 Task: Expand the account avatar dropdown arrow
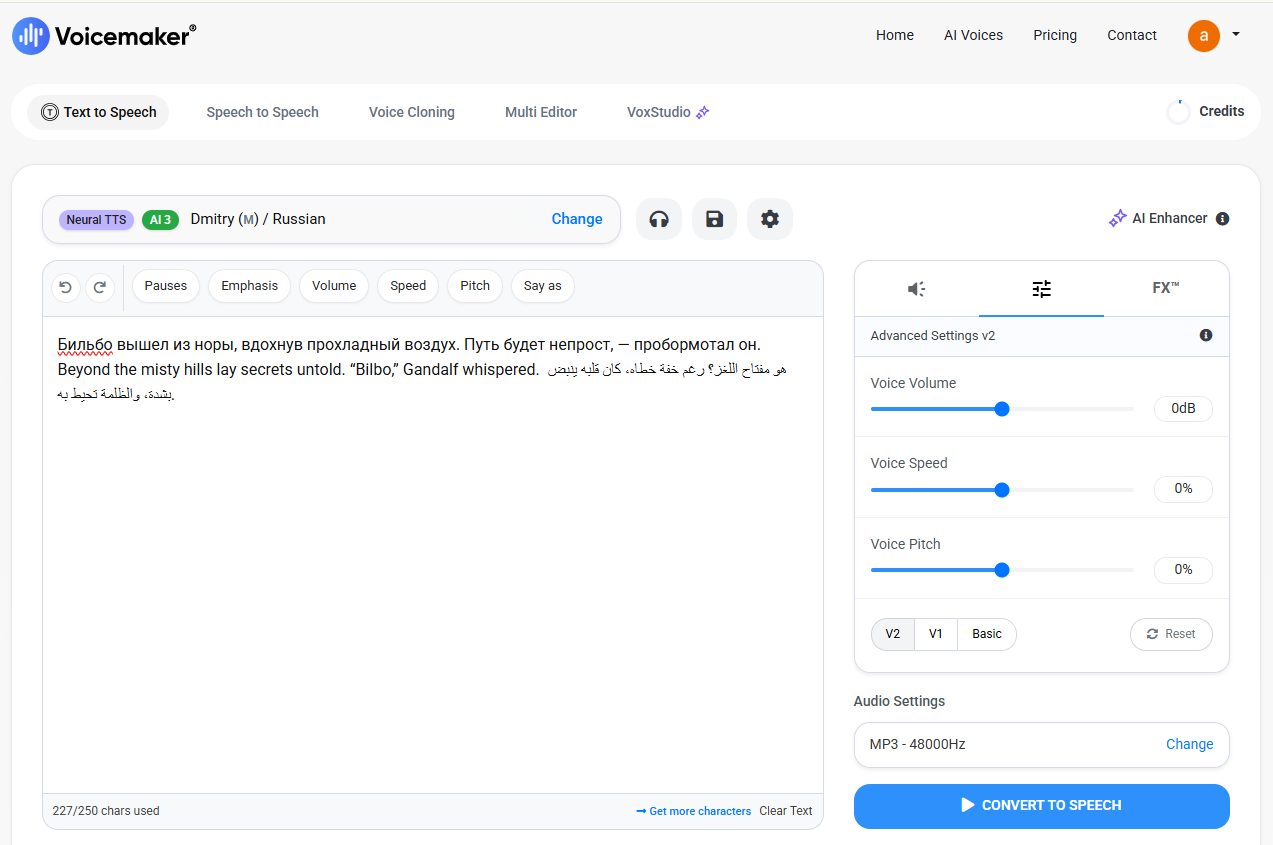(1236, 34)
